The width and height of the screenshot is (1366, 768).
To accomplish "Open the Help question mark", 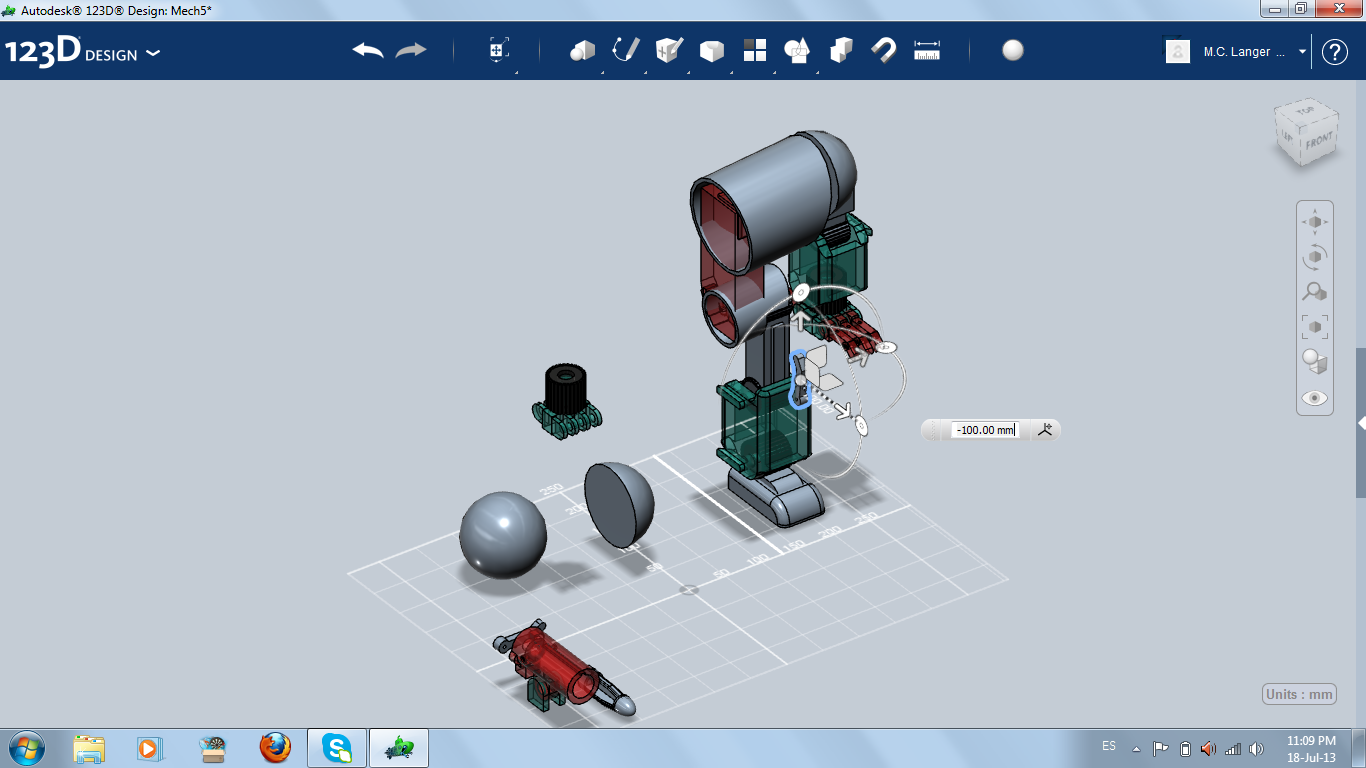I will (x=1335, y=52).
